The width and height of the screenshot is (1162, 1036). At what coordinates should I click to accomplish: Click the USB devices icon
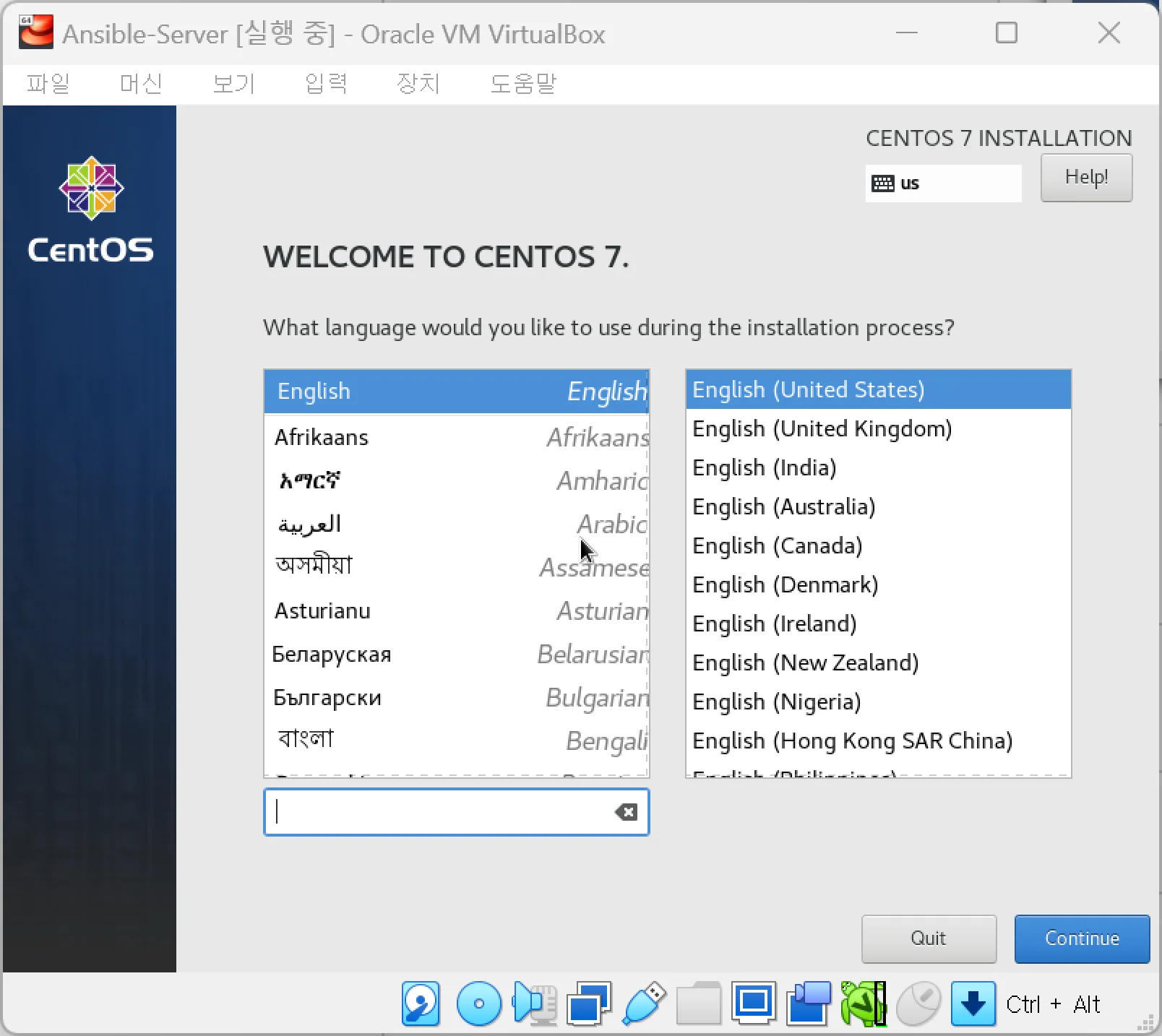click(x=644, y=1003)
